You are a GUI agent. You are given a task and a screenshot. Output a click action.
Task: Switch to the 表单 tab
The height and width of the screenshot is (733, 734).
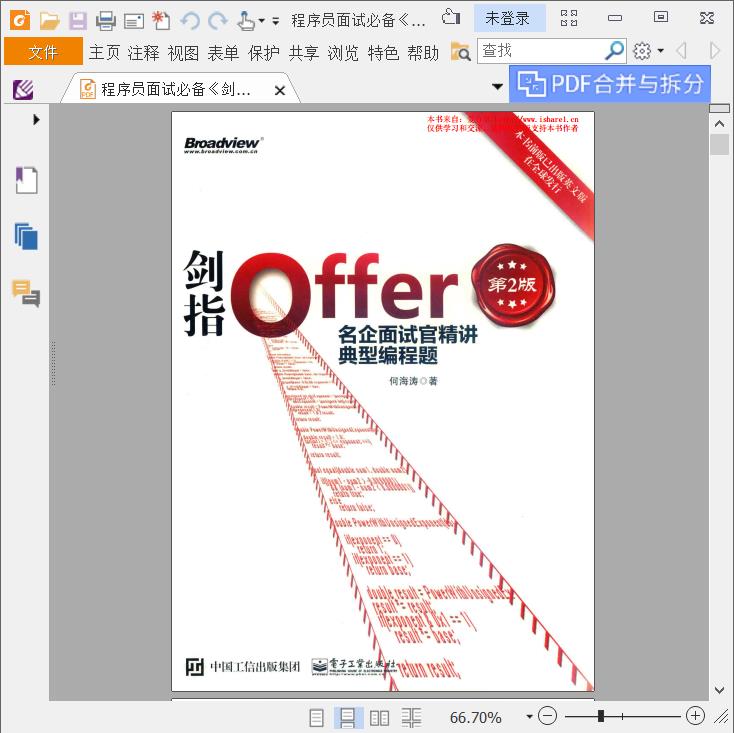223,52
